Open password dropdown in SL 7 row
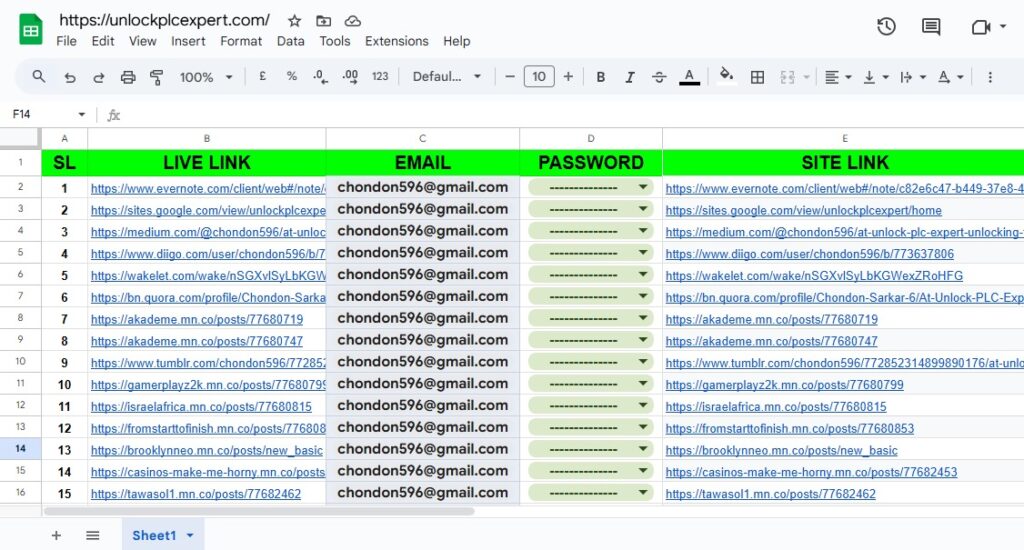 643,318
